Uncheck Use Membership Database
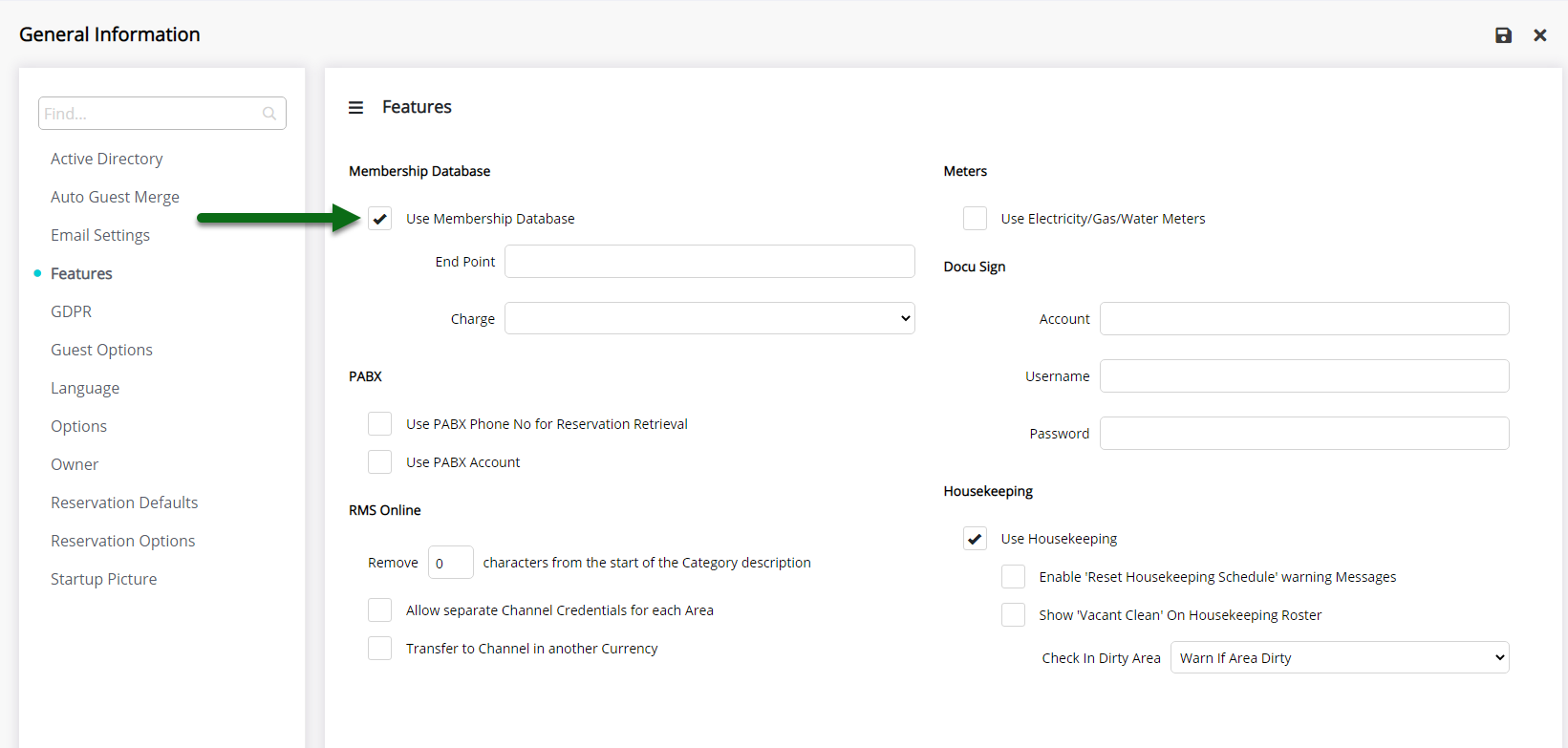 click(x=380, y=219)
